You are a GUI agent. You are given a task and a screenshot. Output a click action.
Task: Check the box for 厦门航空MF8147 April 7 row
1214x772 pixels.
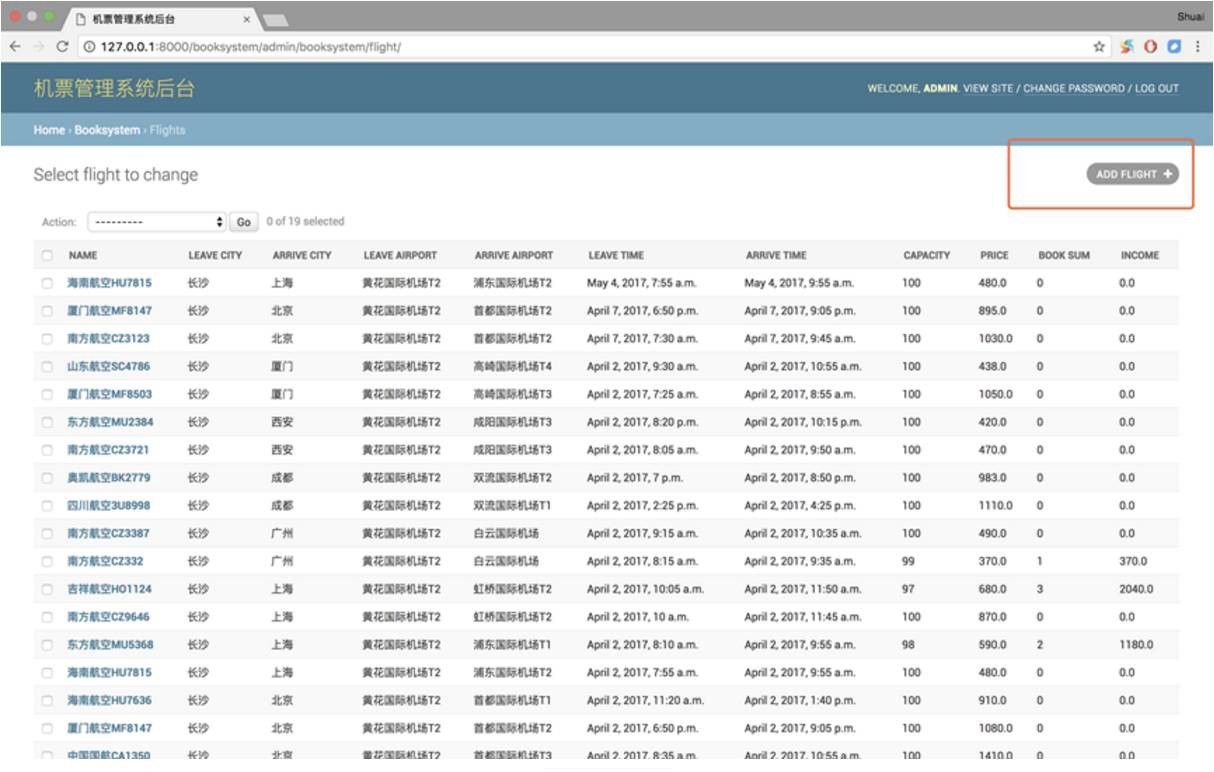pos(47,311)
